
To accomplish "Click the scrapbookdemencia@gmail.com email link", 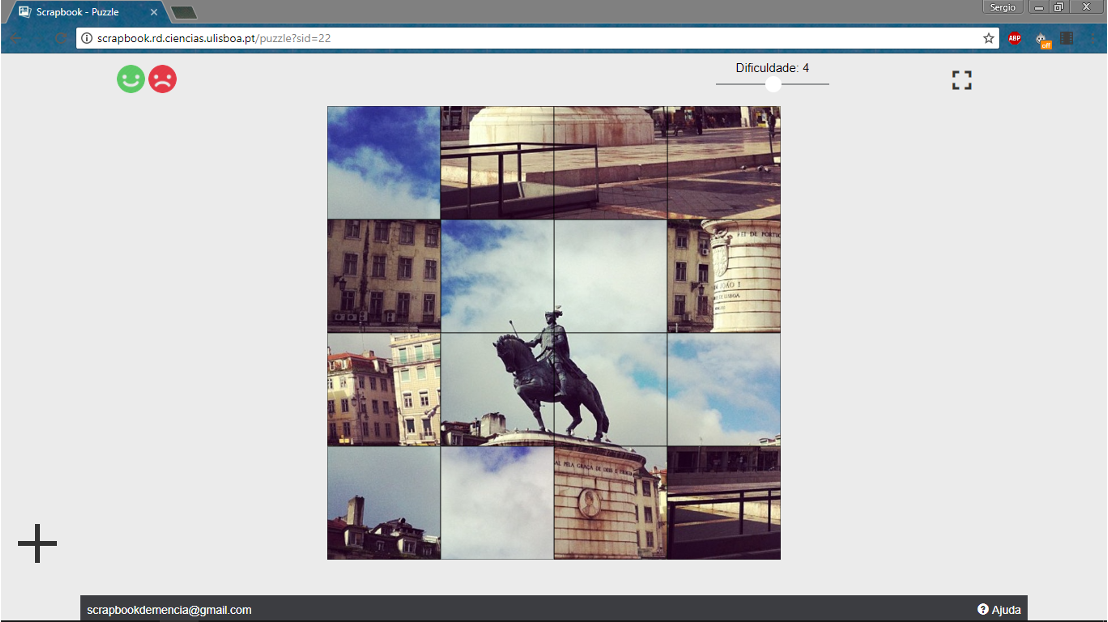I will pos(169,609).
